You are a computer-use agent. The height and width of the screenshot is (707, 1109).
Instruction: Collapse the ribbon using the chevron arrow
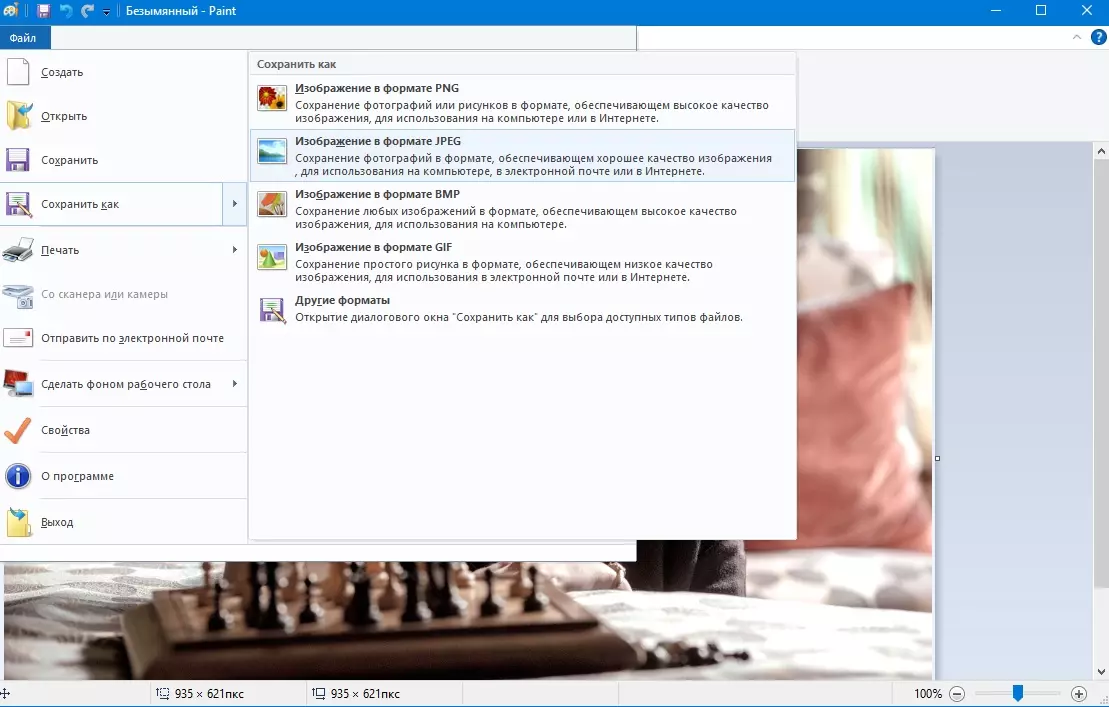coord(1077,37)
